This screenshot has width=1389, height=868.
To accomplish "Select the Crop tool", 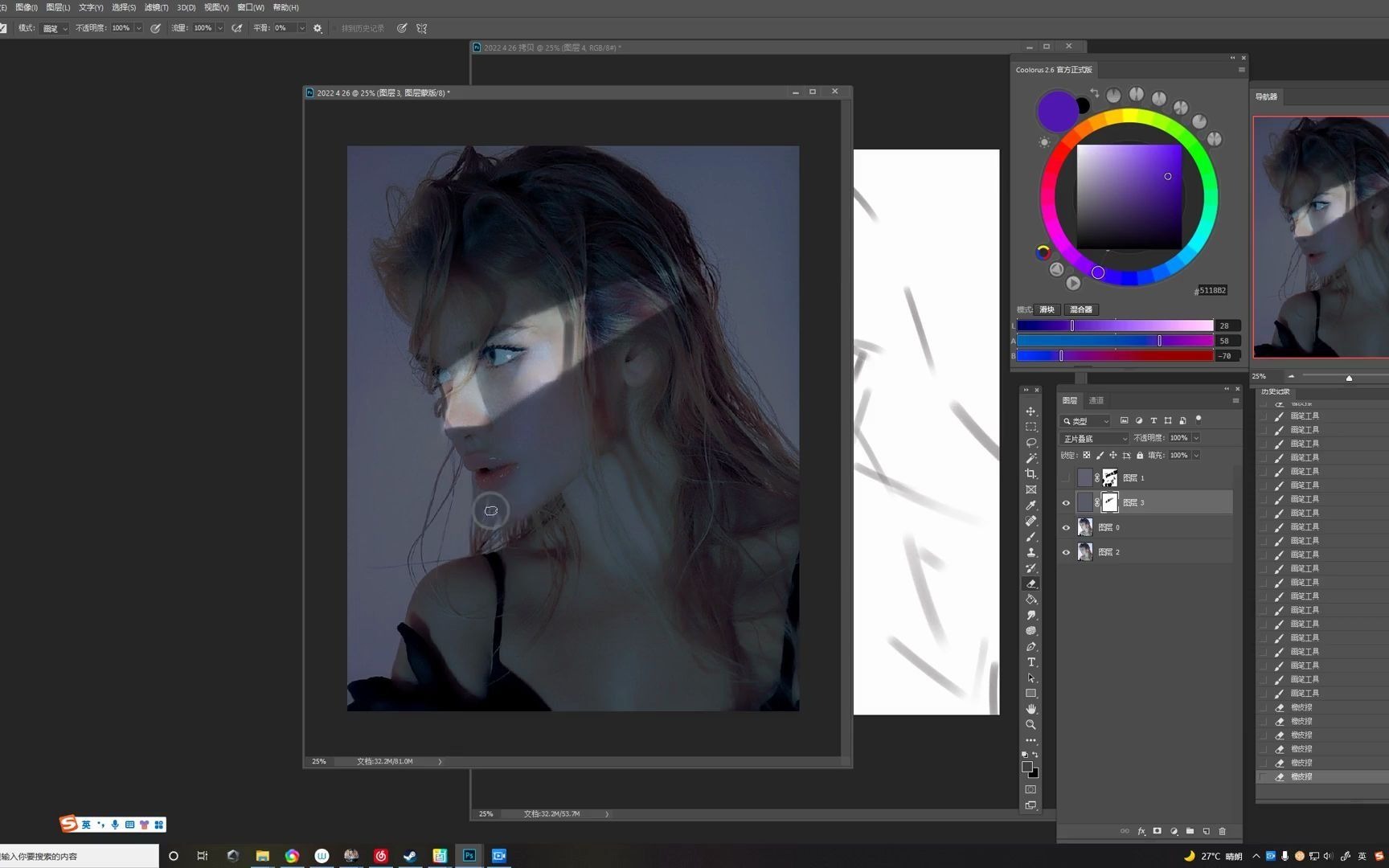I will pyautogui.click(x=1030, y=474).
